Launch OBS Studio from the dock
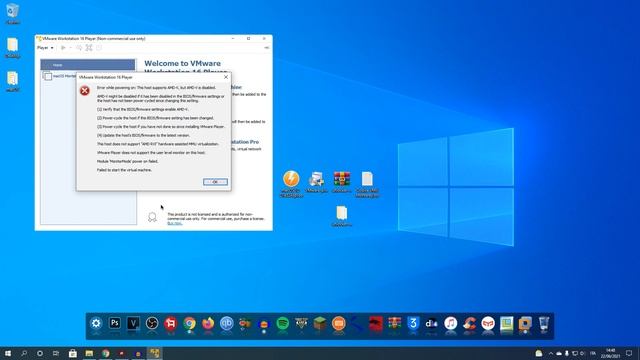The height and width of the screenshot is (360, 640). click(x=152, y=323)
